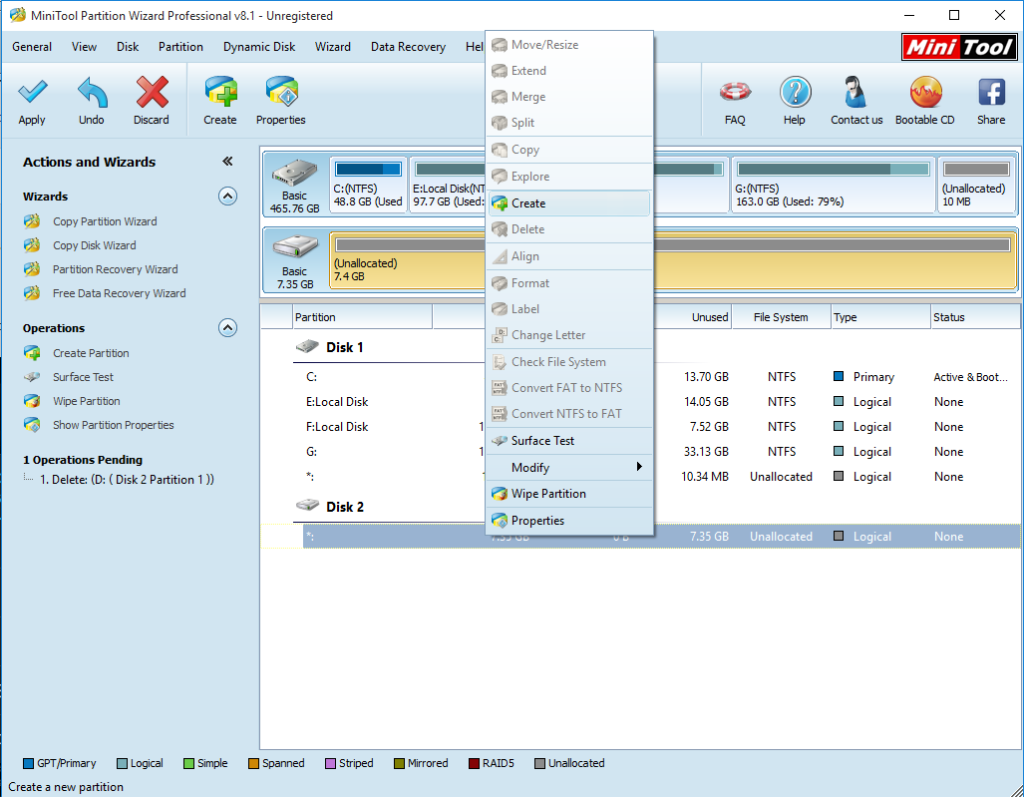The image size is (1024, 797).
Task: Click the Create Partition operation link
Action: click(91, 353)
